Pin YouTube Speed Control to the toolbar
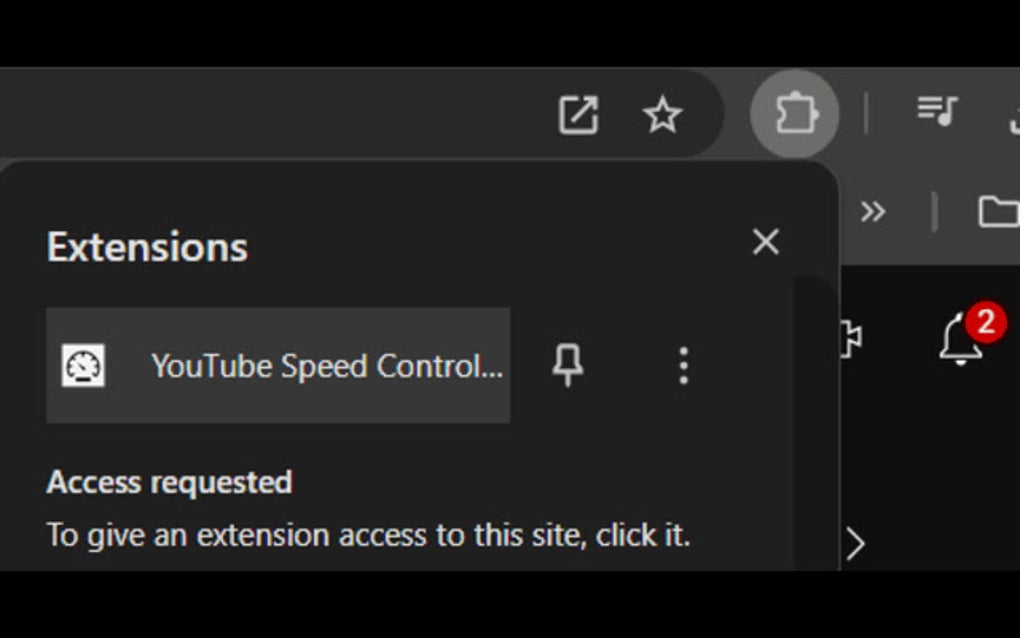 pos(567,367)
